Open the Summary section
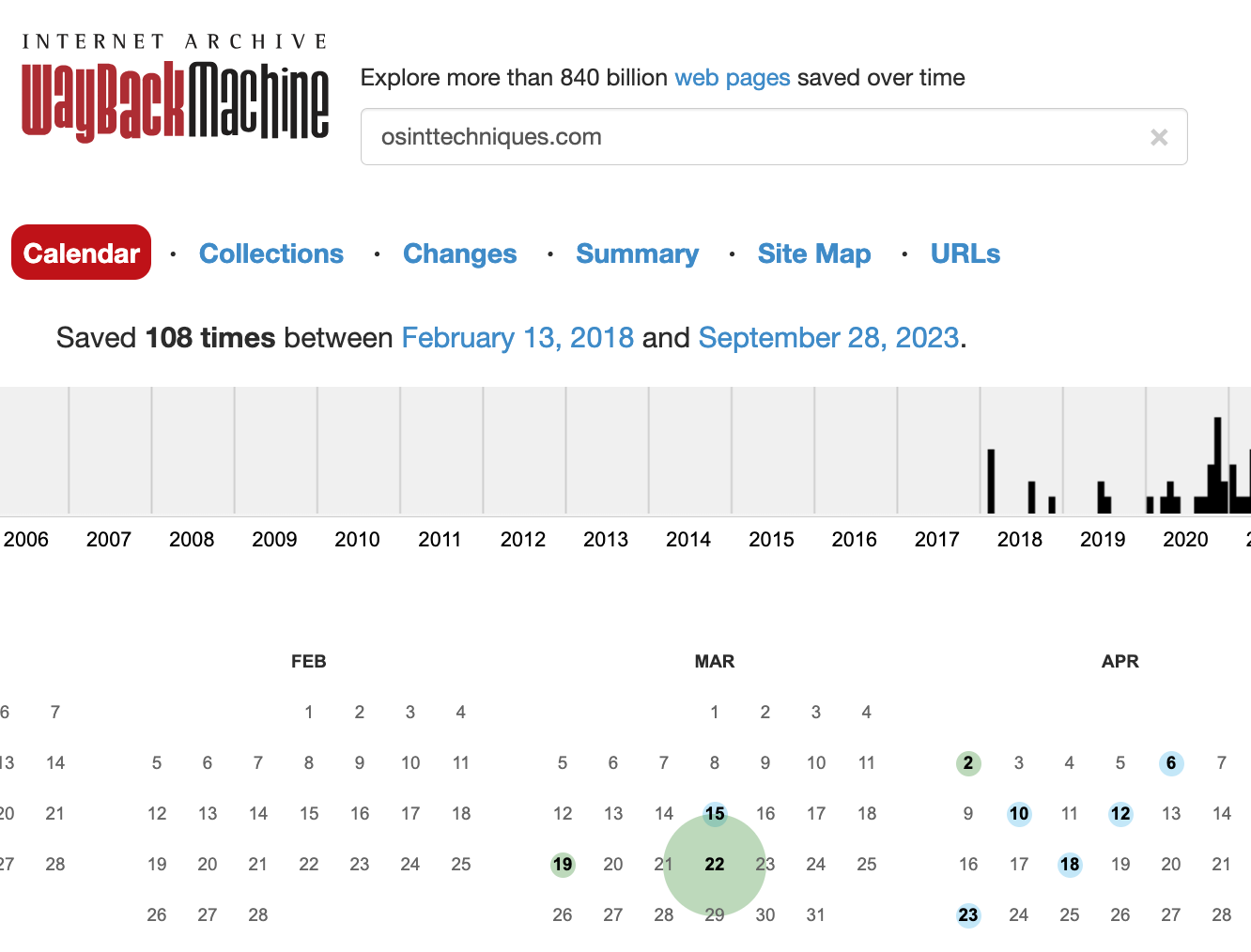 (638, 253)
